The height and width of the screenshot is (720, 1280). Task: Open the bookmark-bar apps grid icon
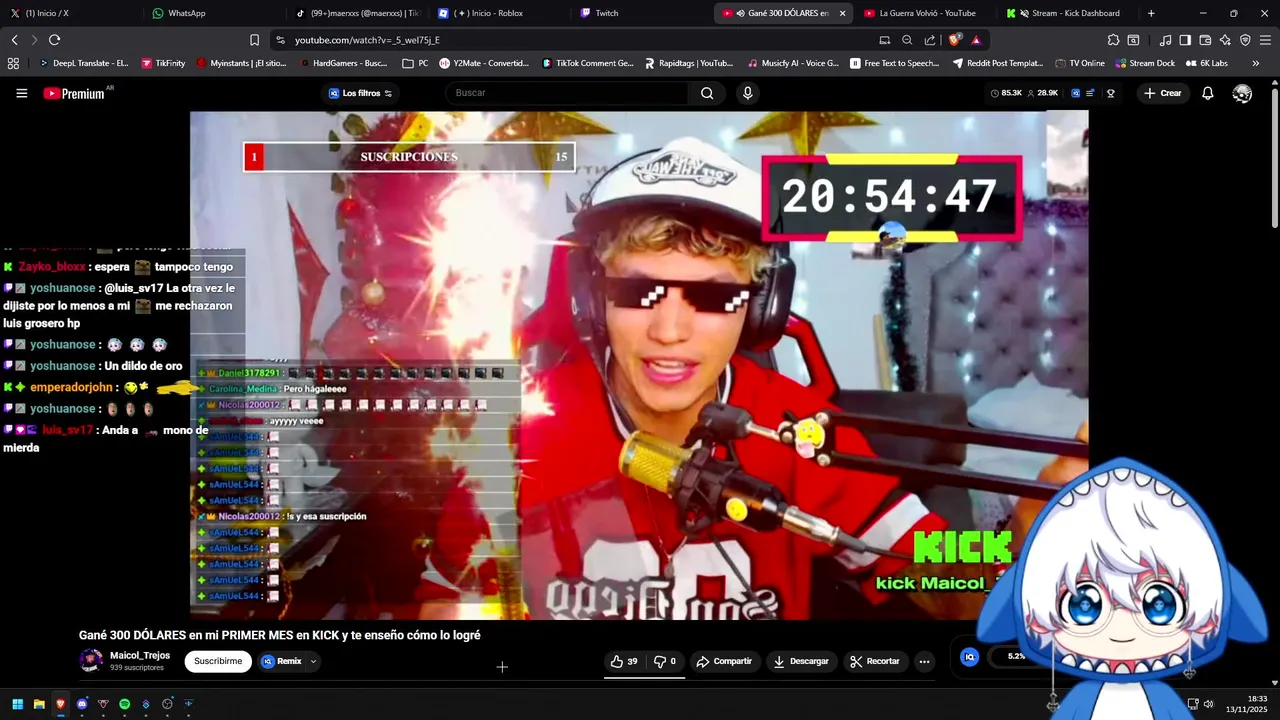coord(13,63)
